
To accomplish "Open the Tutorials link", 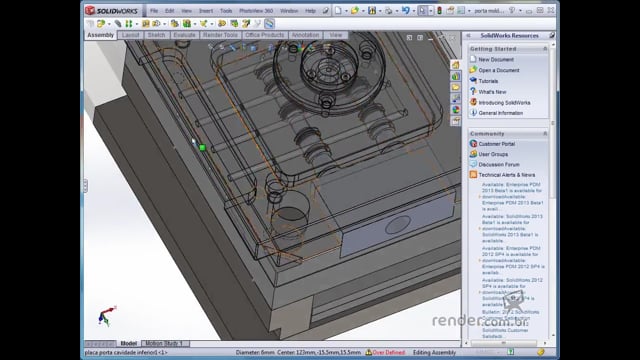I will [488, 81].
